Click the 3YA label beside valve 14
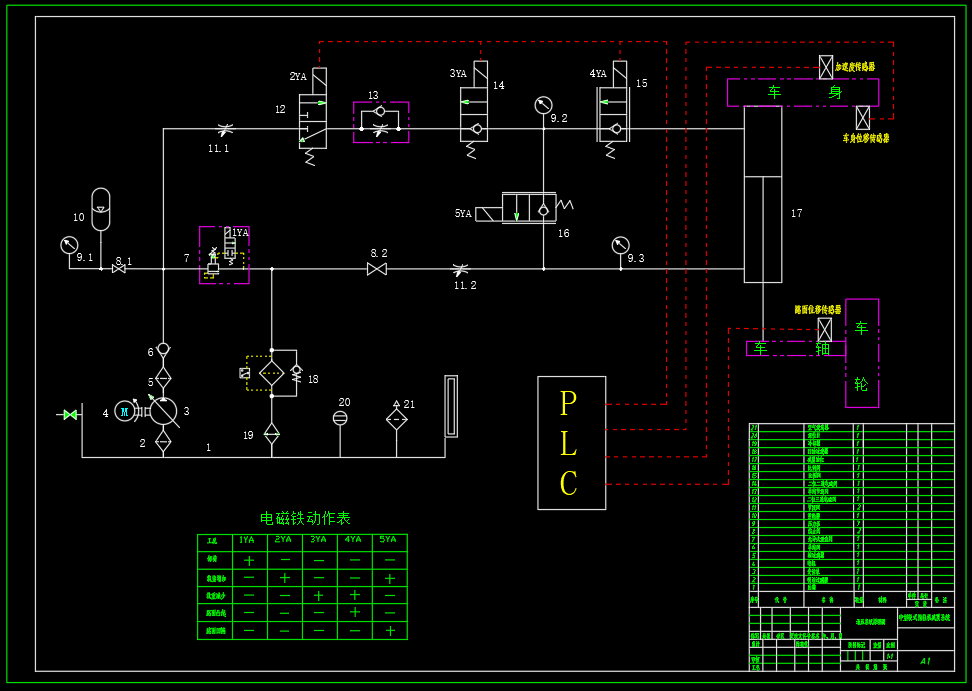The image size is (972, 691). pos(458,74)
